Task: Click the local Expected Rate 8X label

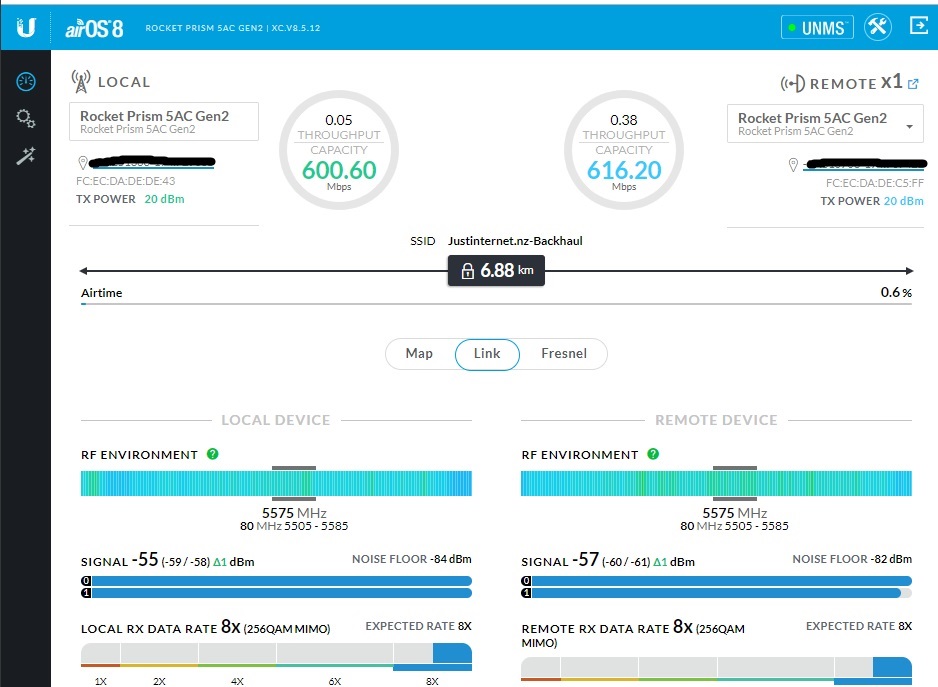Action: coord(419,626)
